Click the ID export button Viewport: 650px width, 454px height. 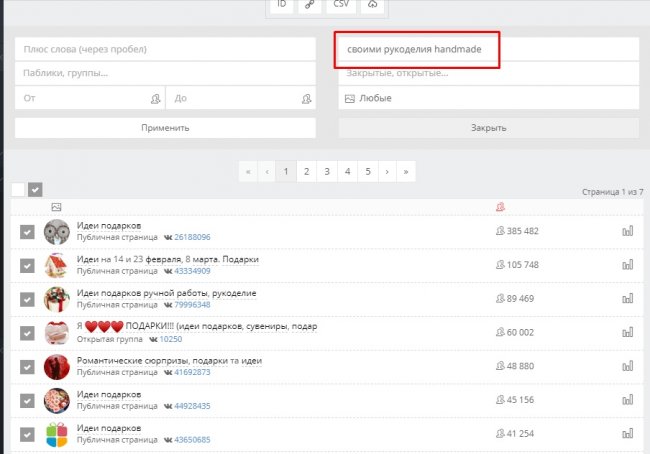(x=283, y=5)
